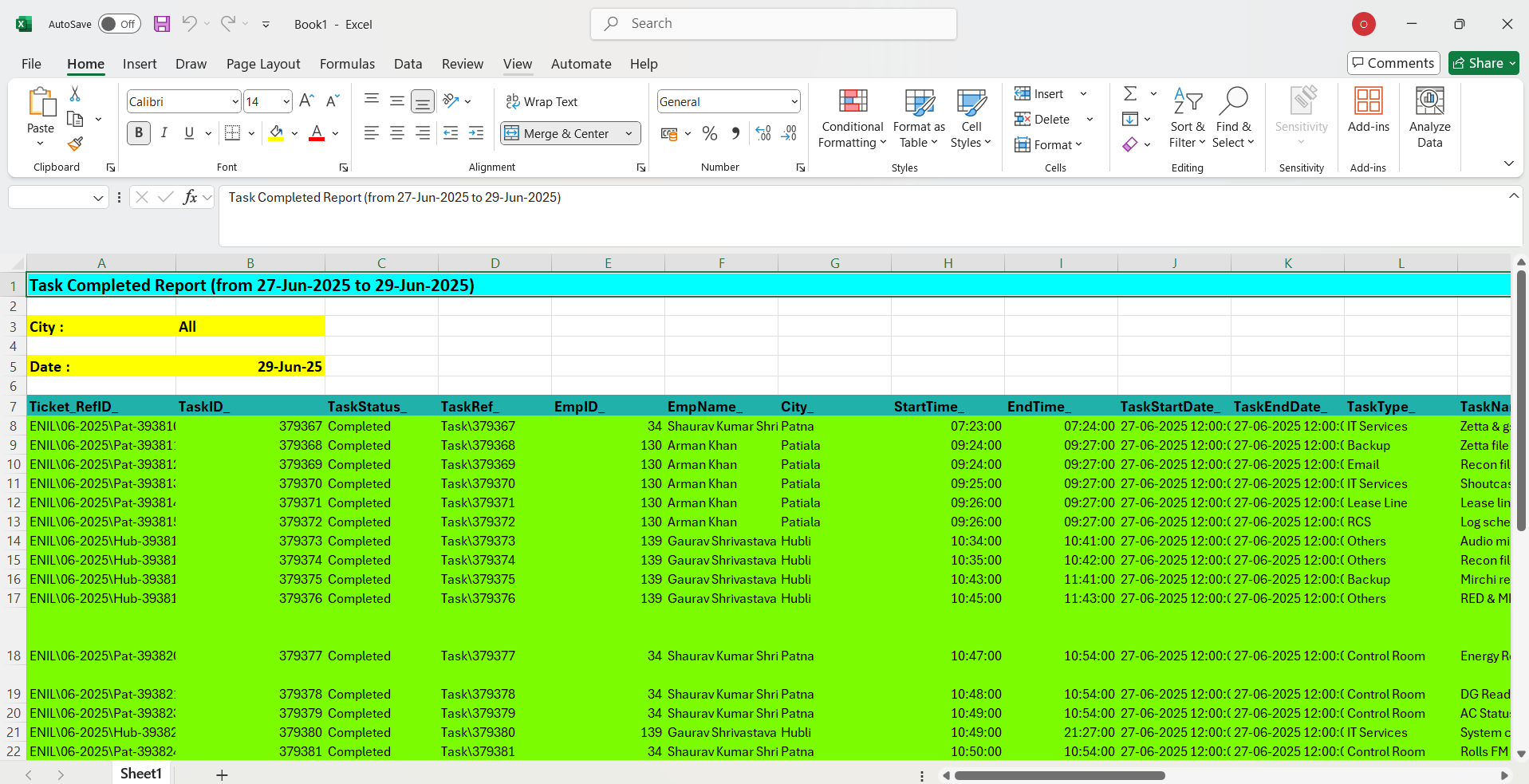Switch to the Formulas tab
The height and width of the screenshot is (784, 1529).
347,64
